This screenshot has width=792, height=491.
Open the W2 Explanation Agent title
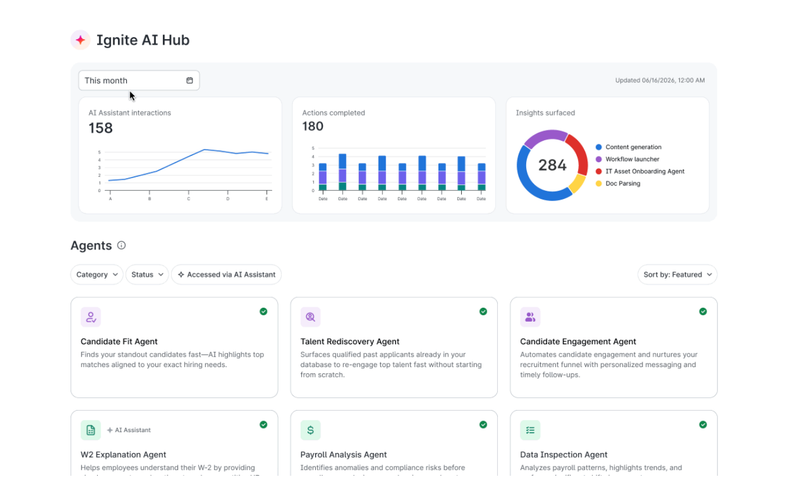click(123, 455)
